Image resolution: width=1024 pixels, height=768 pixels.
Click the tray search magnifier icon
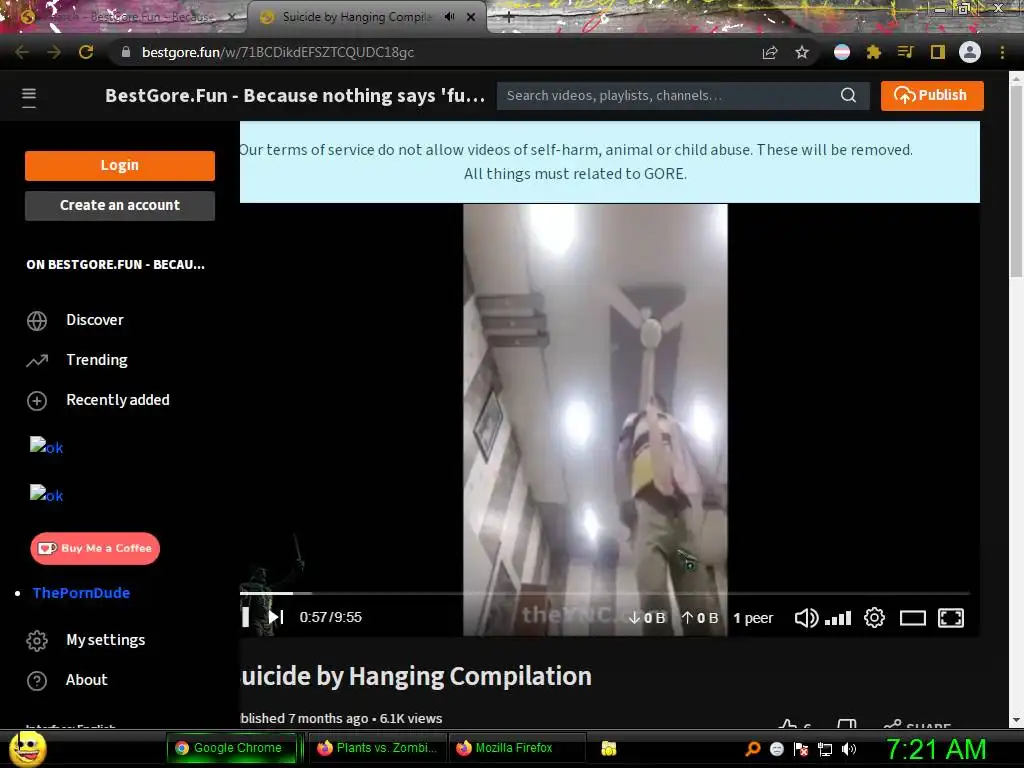click(753, 748)
